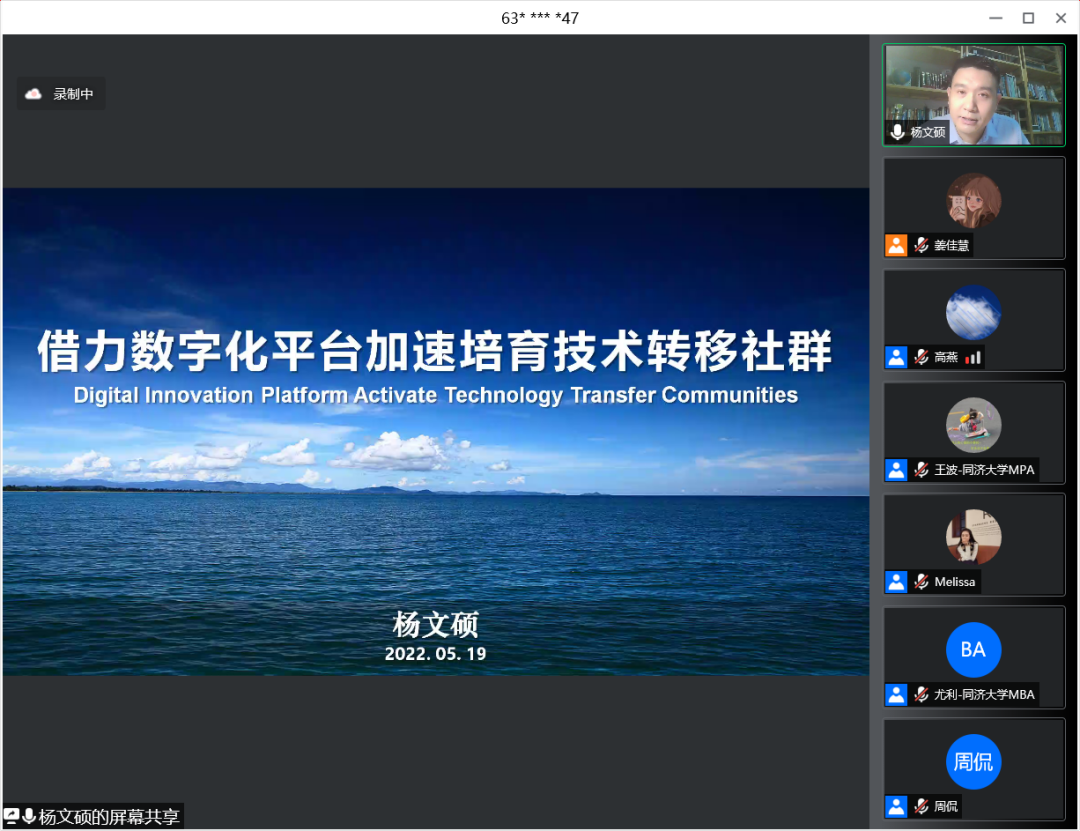Click the 杨文硕的屏幕共享 label

110,816
